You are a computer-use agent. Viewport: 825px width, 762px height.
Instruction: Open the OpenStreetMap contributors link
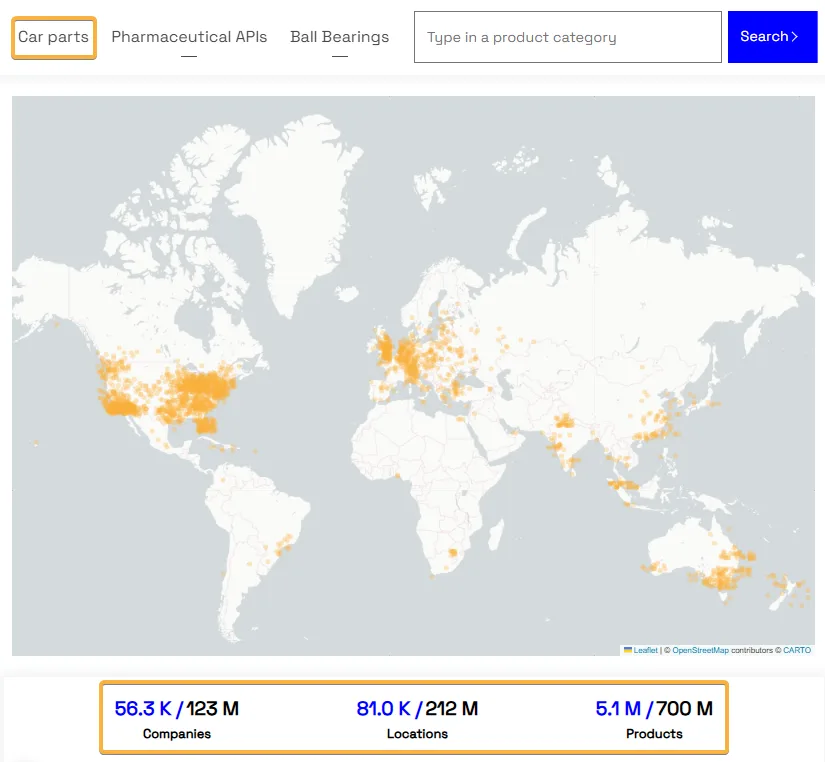tap(700, 650)
